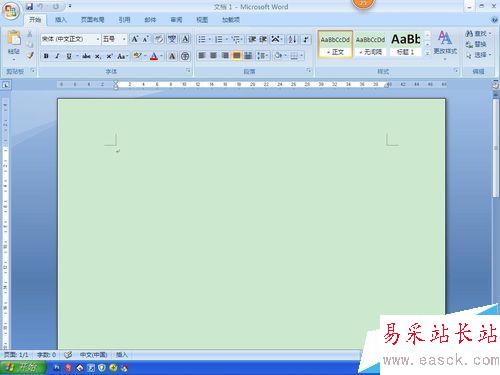Open Select menu in editing group
This screenshot has width=500, height=375.
479,55
